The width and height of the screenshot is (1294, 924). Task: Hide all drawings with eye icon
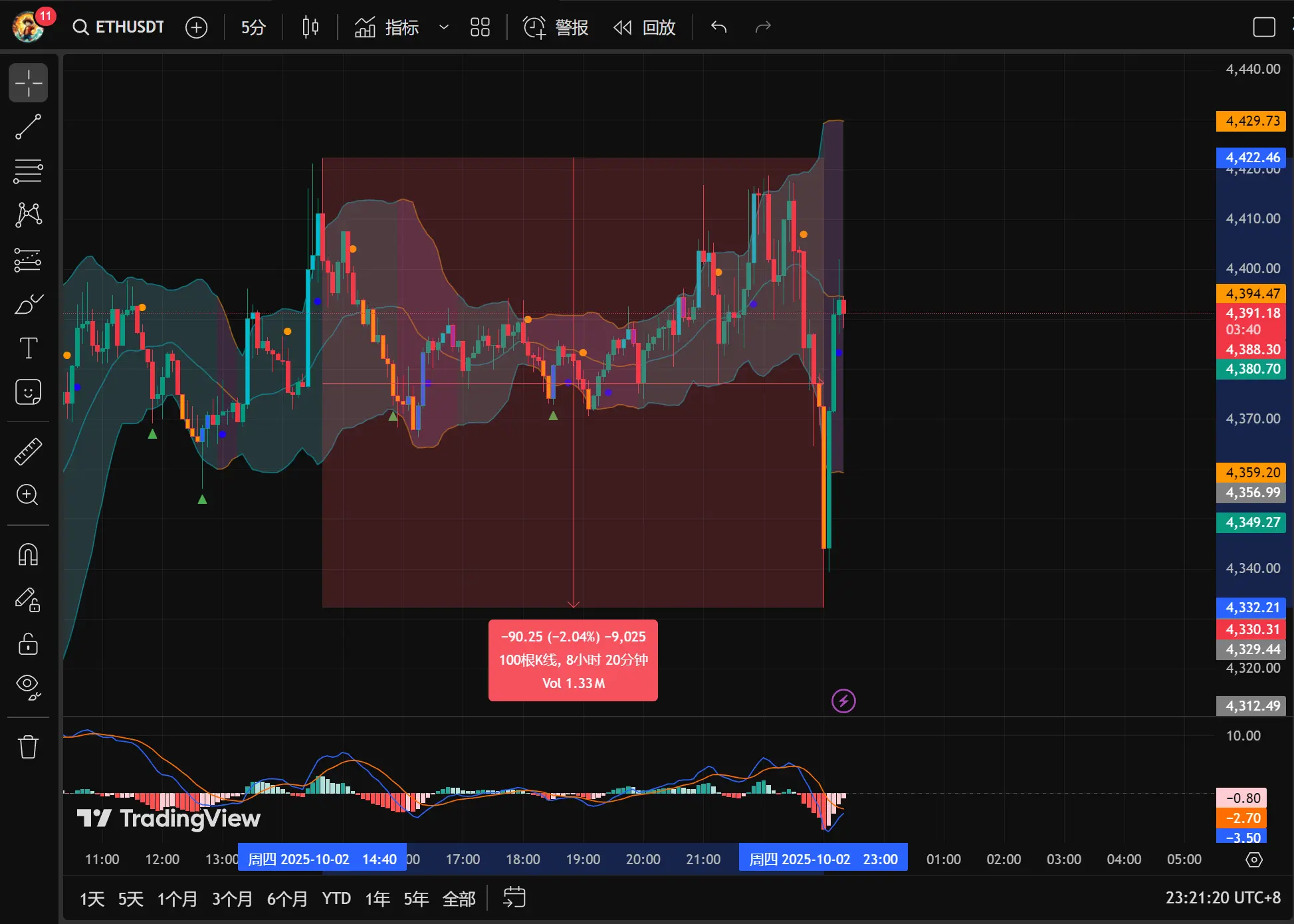pyautogui.click(x=28, y=687)
